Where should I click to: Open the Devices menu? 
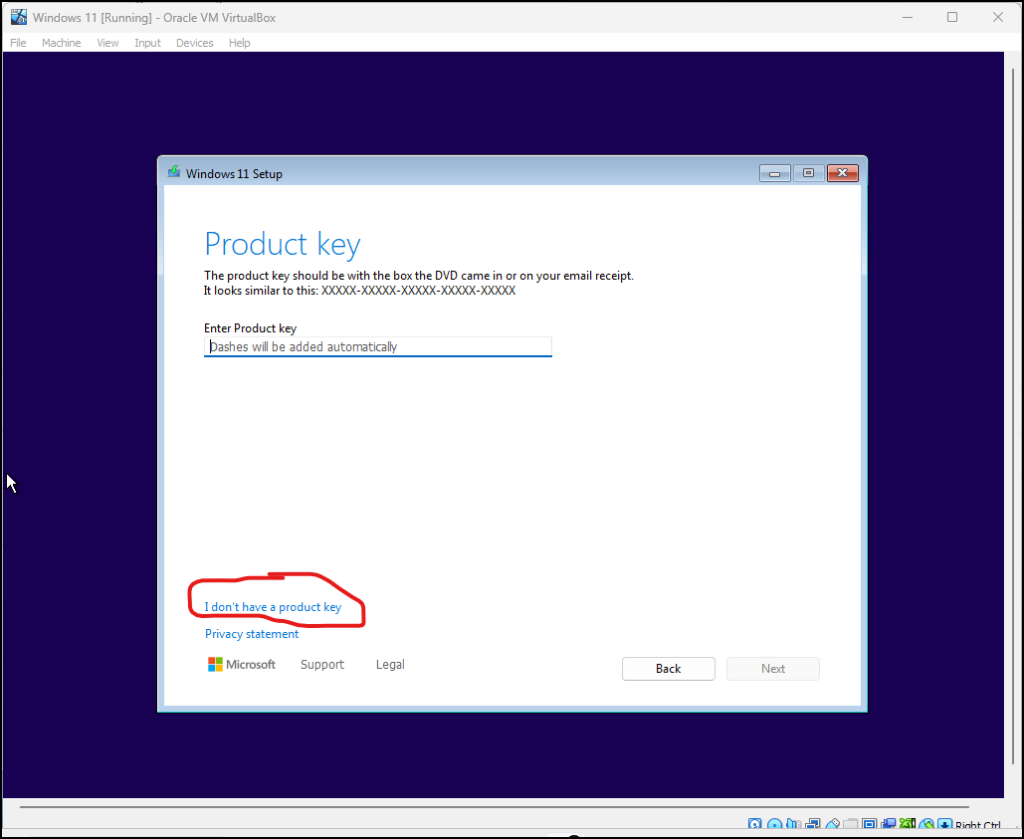[x=195, y=42]
